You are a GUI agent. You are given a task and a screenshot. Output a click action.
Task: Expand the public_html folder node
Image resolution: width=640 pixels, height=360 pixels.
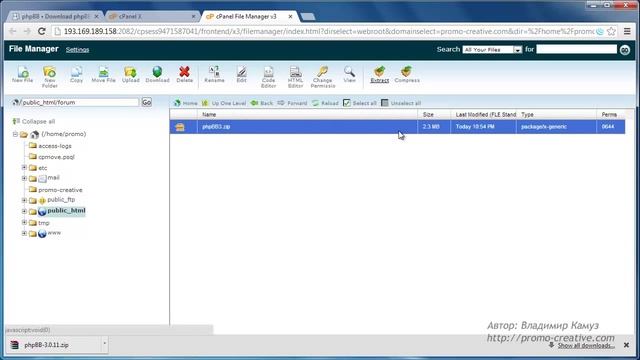pyautogui.click(x=24, y=211)
